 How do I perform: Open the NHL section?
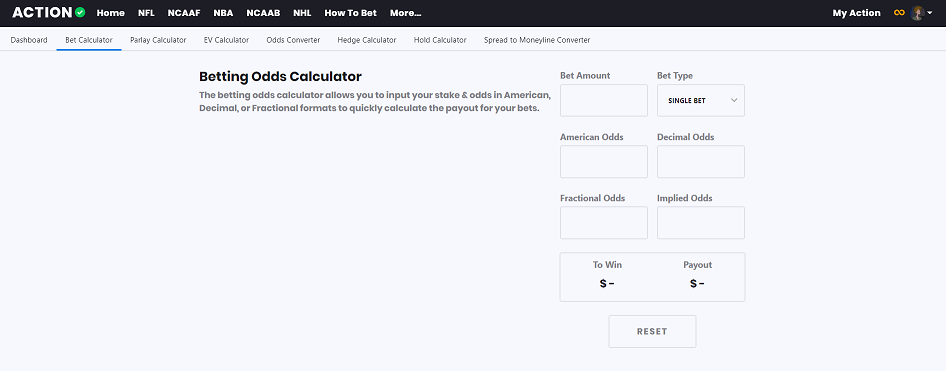click(302, 13)
